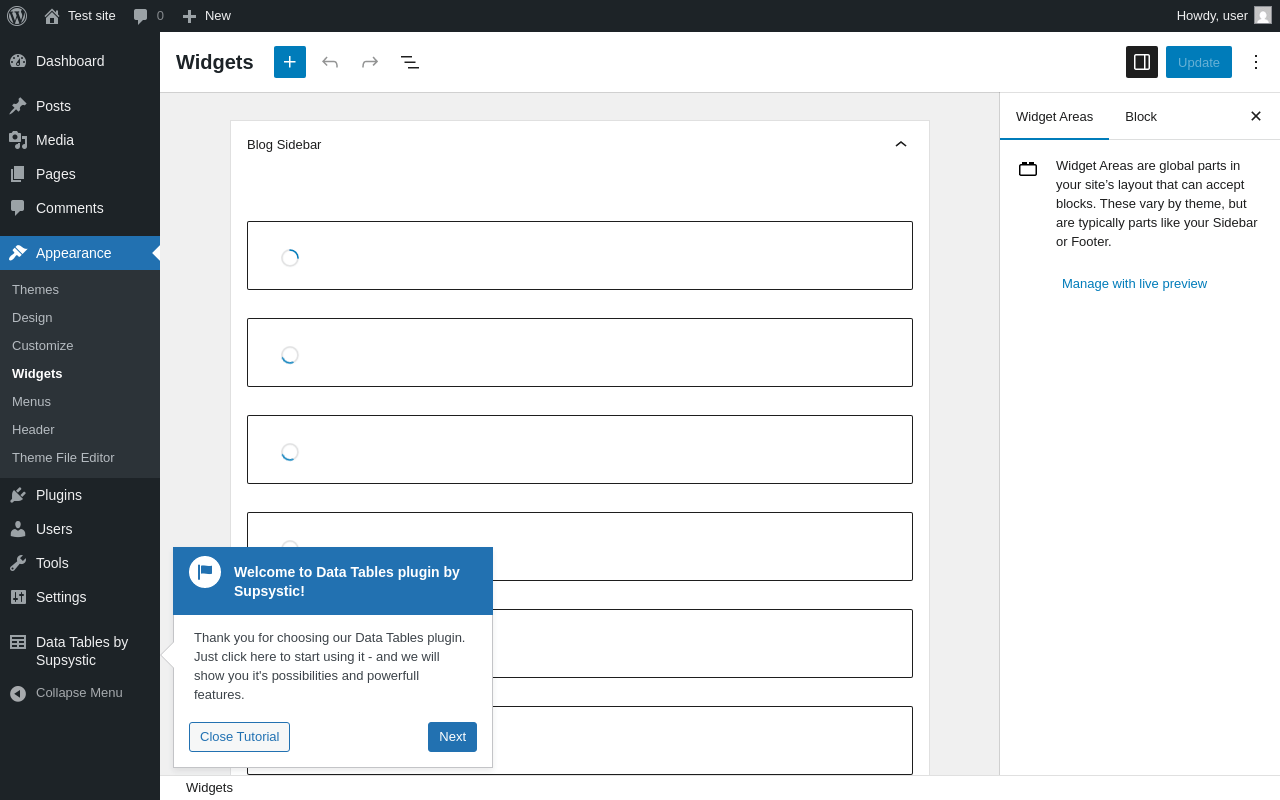This screenshot has height=800, width=1280.
Task: Click the Redo arrow icon
Action: [x=370, y=62]
